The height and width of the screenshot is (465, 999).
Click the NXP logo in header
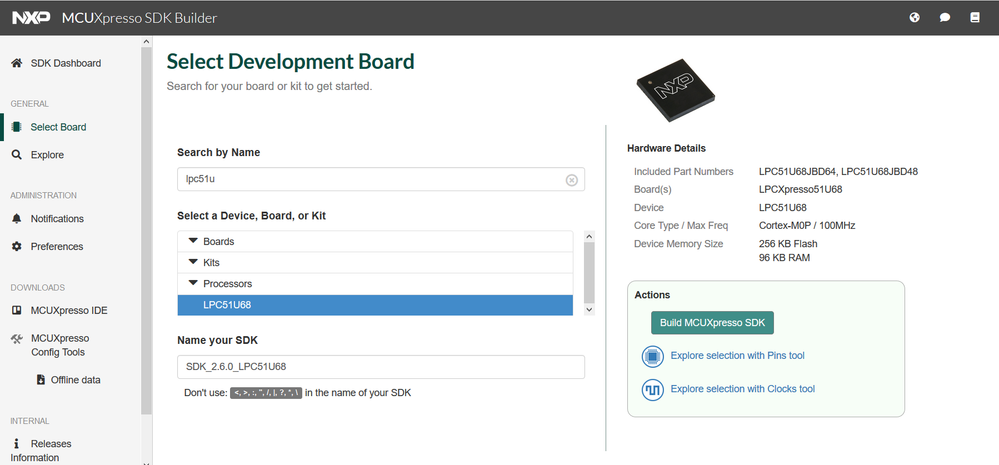[32, 18]
